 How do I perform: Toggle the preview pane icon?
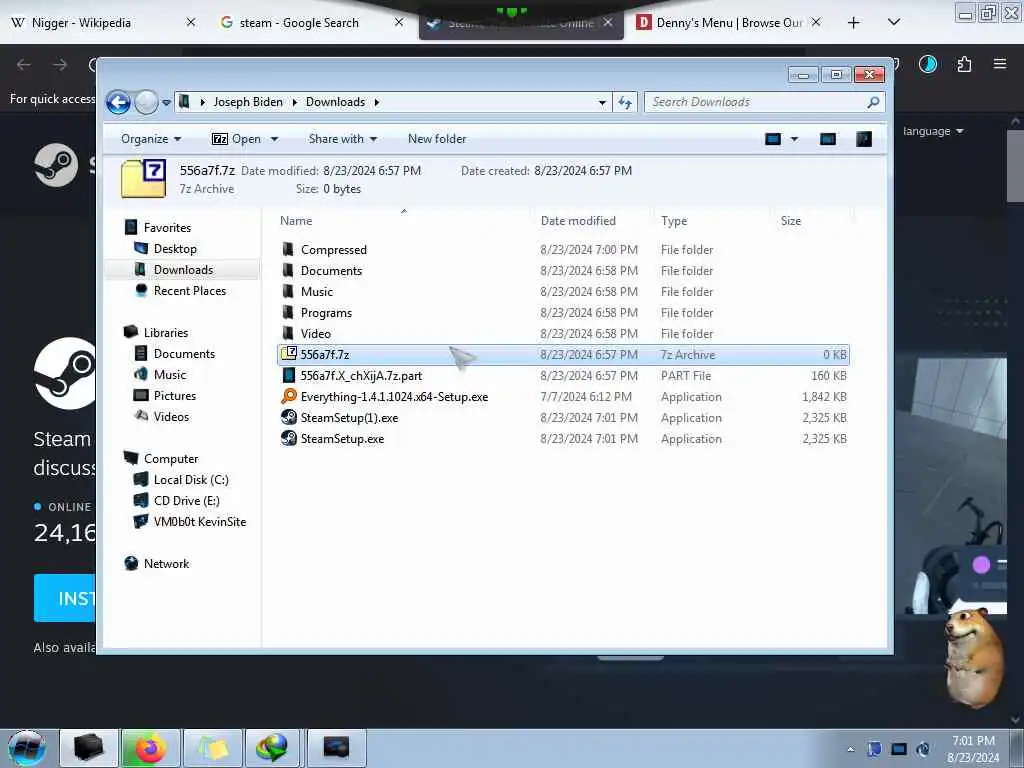[x=827, y=139]
